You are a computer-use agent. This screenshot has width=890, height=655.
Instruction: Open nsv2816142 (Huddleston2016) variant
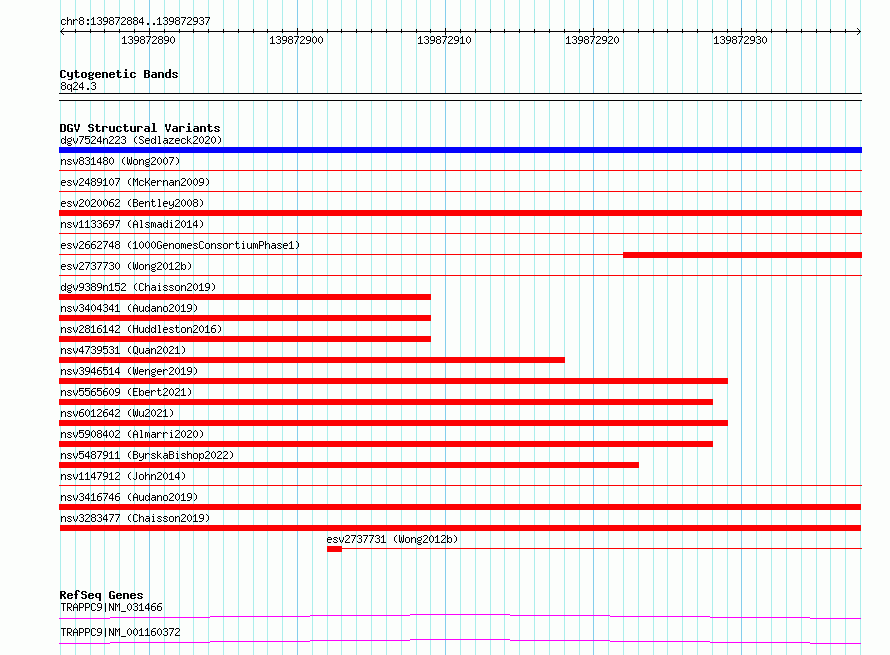pos(141,329)
